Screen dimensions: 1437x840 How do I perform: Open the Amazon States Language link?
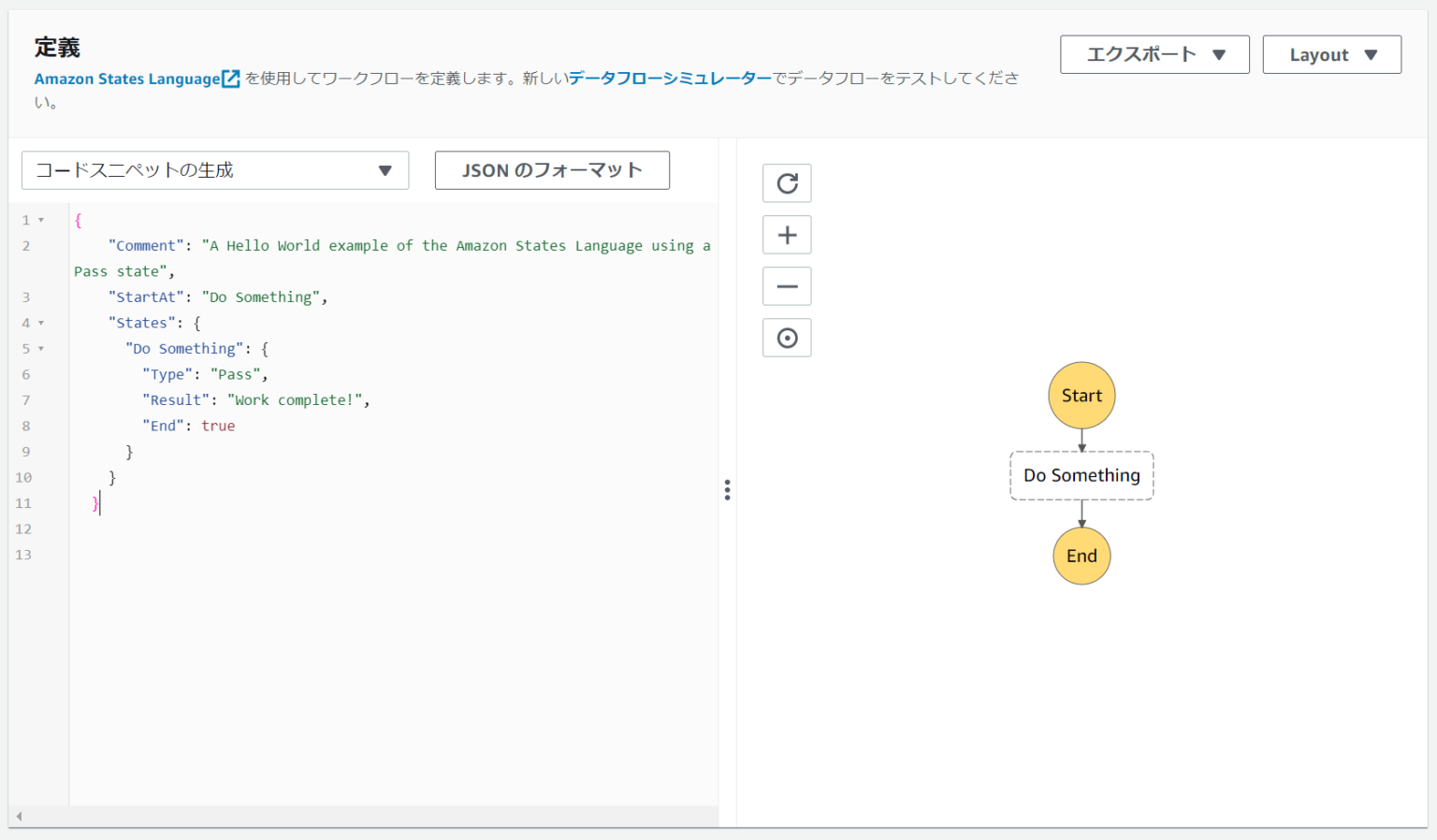[127, 80]
